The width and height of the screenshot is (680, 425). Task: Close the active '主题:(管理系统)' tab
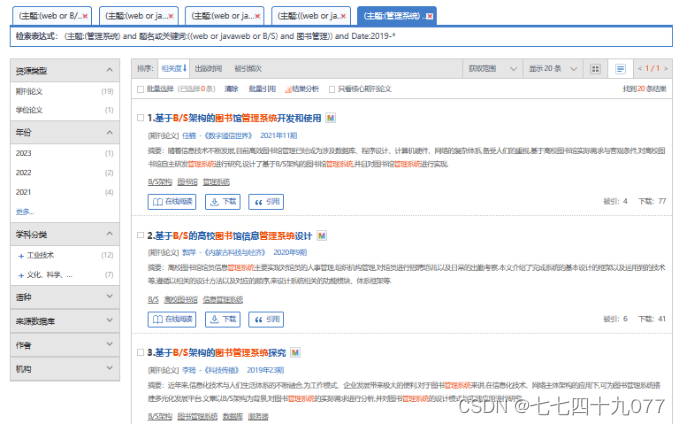tap(429, 16)
